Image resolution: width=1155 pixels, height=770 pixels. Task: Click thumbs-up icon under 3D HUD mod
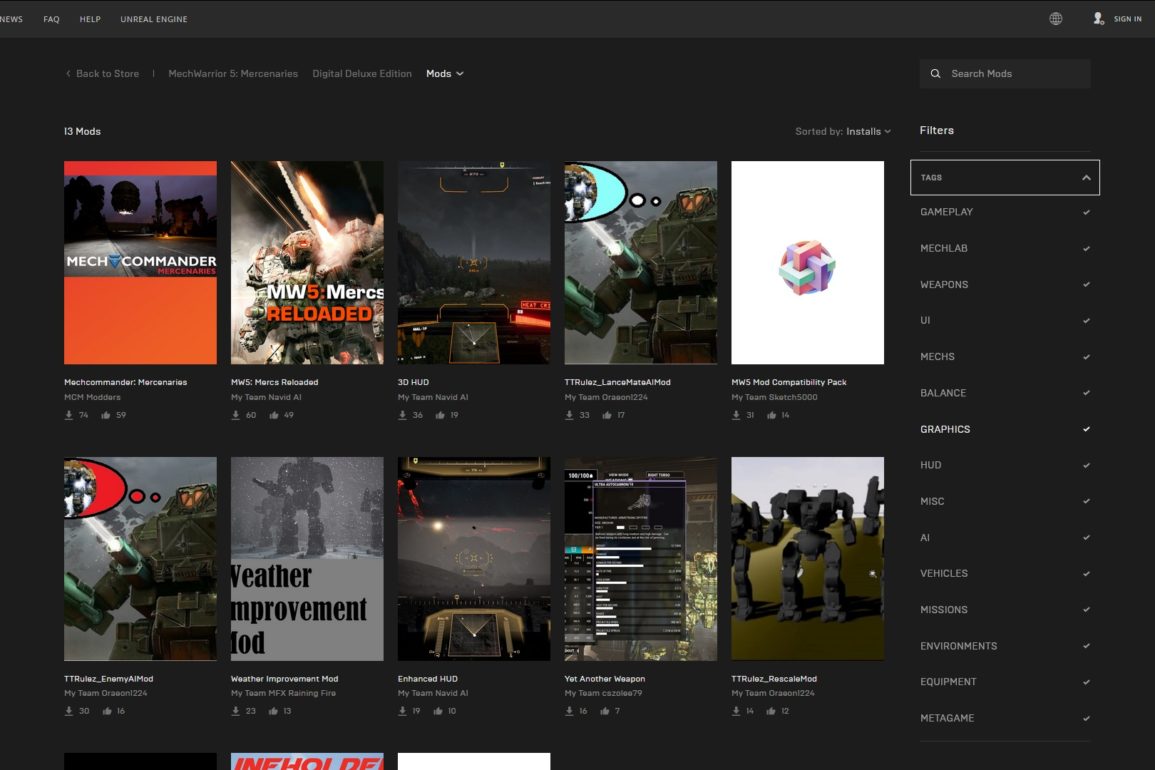[x=440, y=415]
